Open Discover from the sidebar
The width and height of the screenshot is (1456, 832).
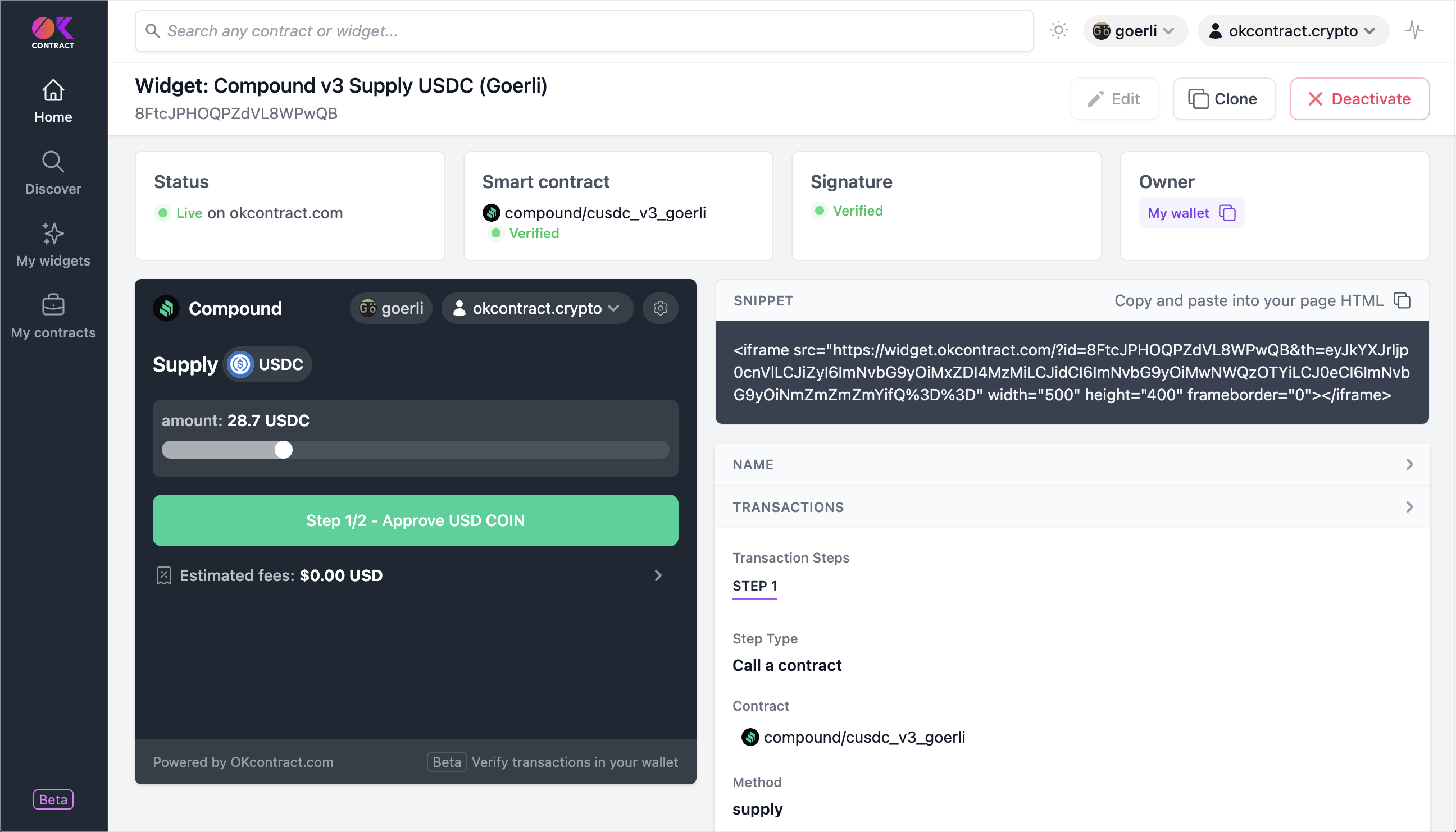[x=53, y=173]
